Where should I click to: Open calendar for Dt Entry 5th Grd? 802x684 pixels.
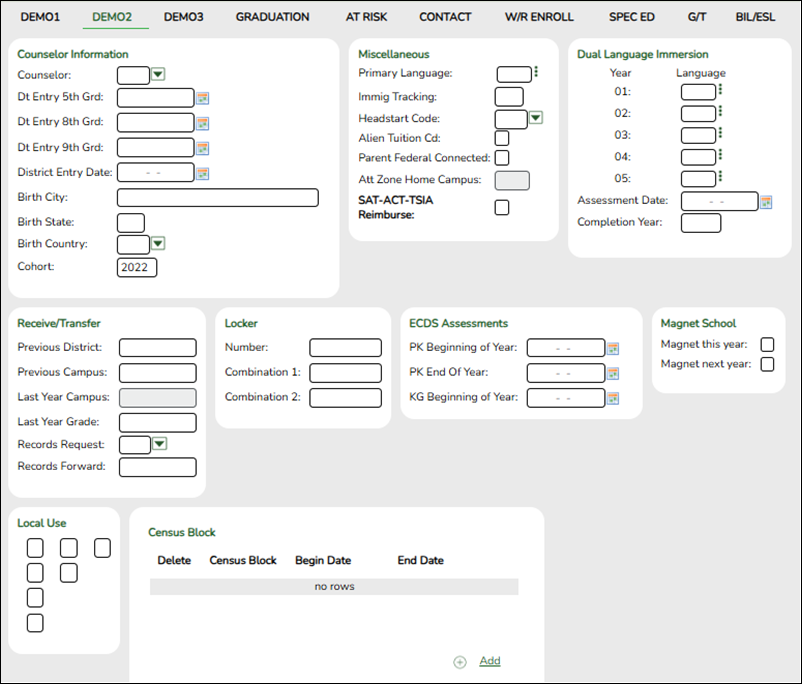pos(203,98)
